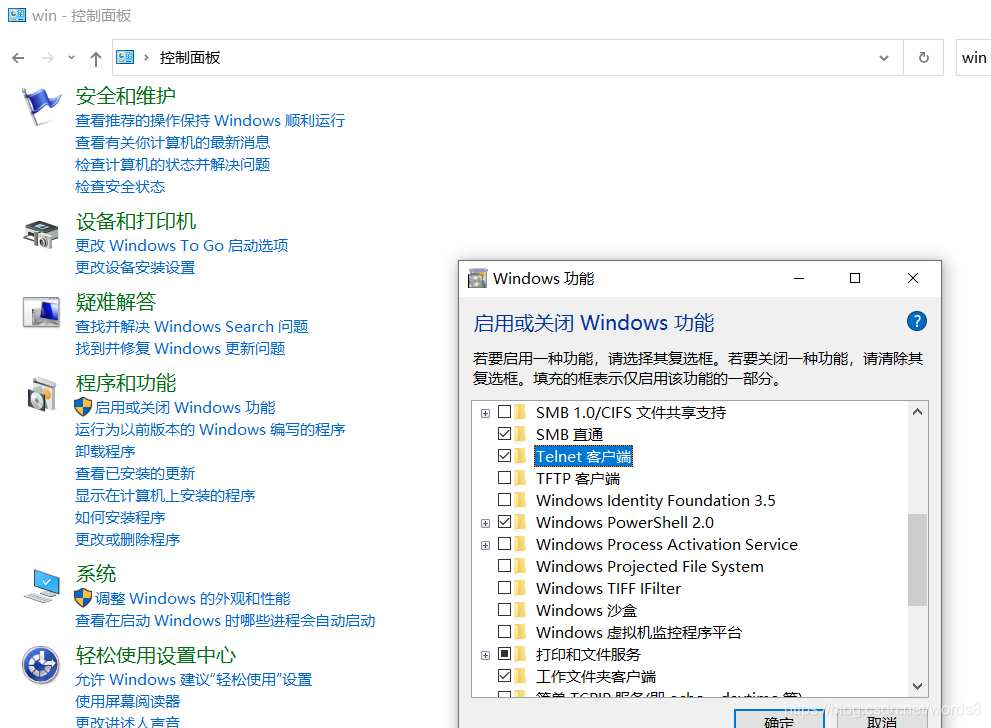Viewport: 991px width, 728px height.
Task: Check Windows Process Activation Service checkbox
Action: (504, 543)
